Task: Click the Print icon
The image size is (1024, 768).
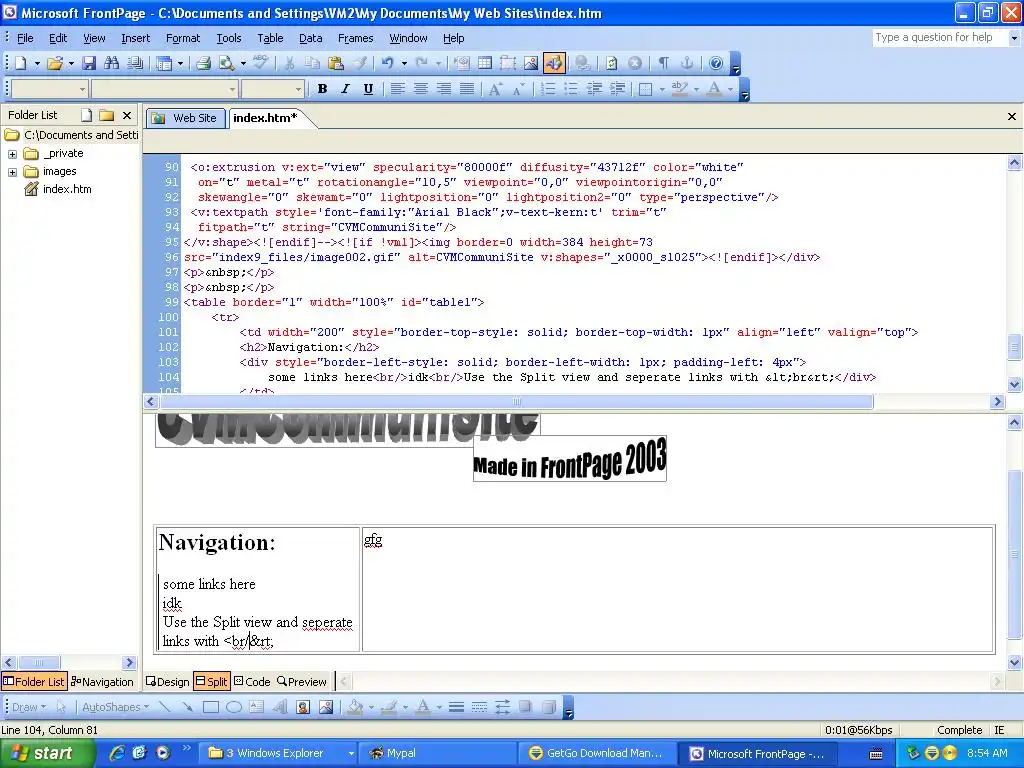Action: 204,63
